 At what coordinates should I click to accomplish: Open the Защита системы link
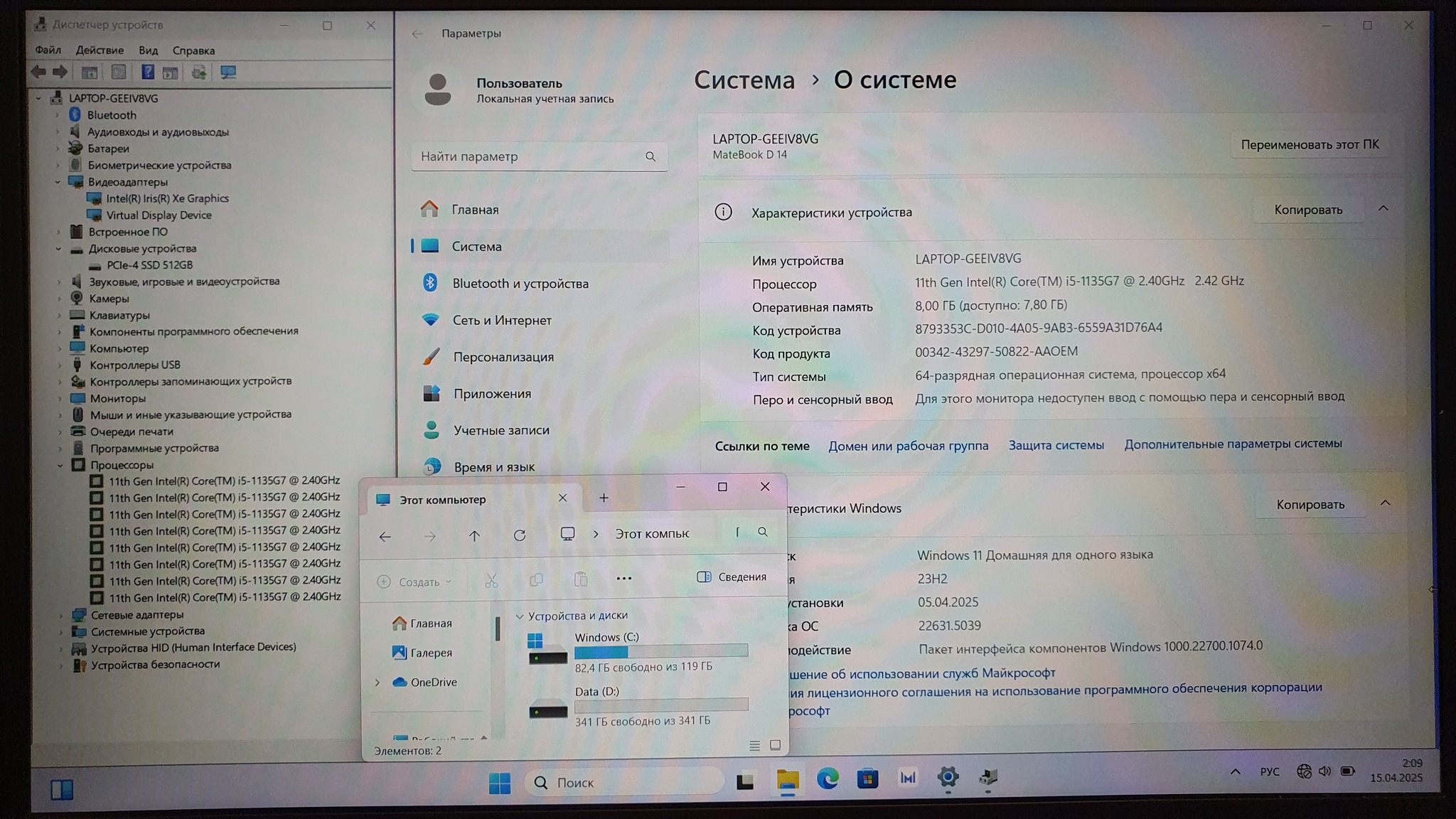click(1056, 445)
